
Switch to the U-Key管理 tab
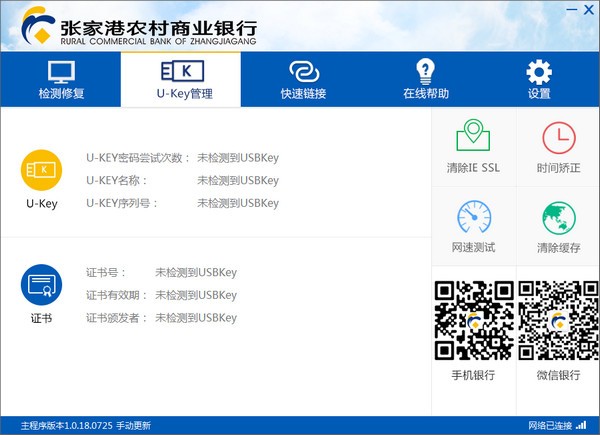pos(181,79)
